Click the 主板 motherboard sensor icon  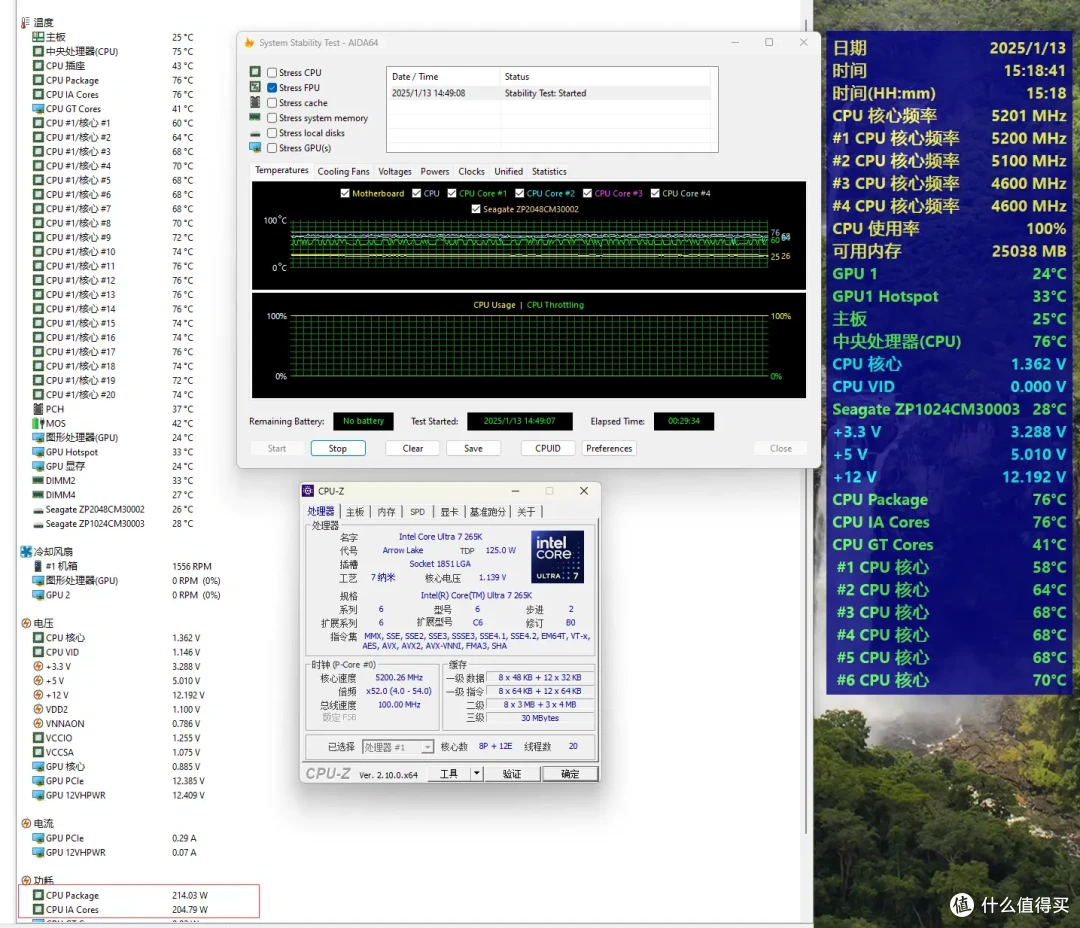39,37
